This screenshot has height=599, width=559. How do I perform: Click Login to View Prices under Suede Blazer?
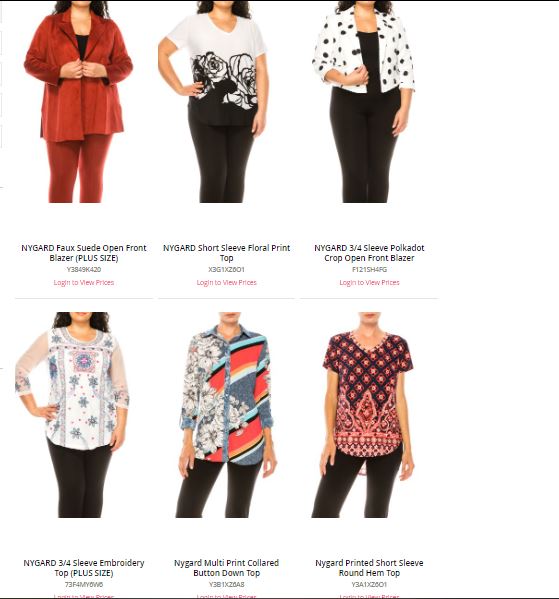pyautogui.click(x=84, y=283)
